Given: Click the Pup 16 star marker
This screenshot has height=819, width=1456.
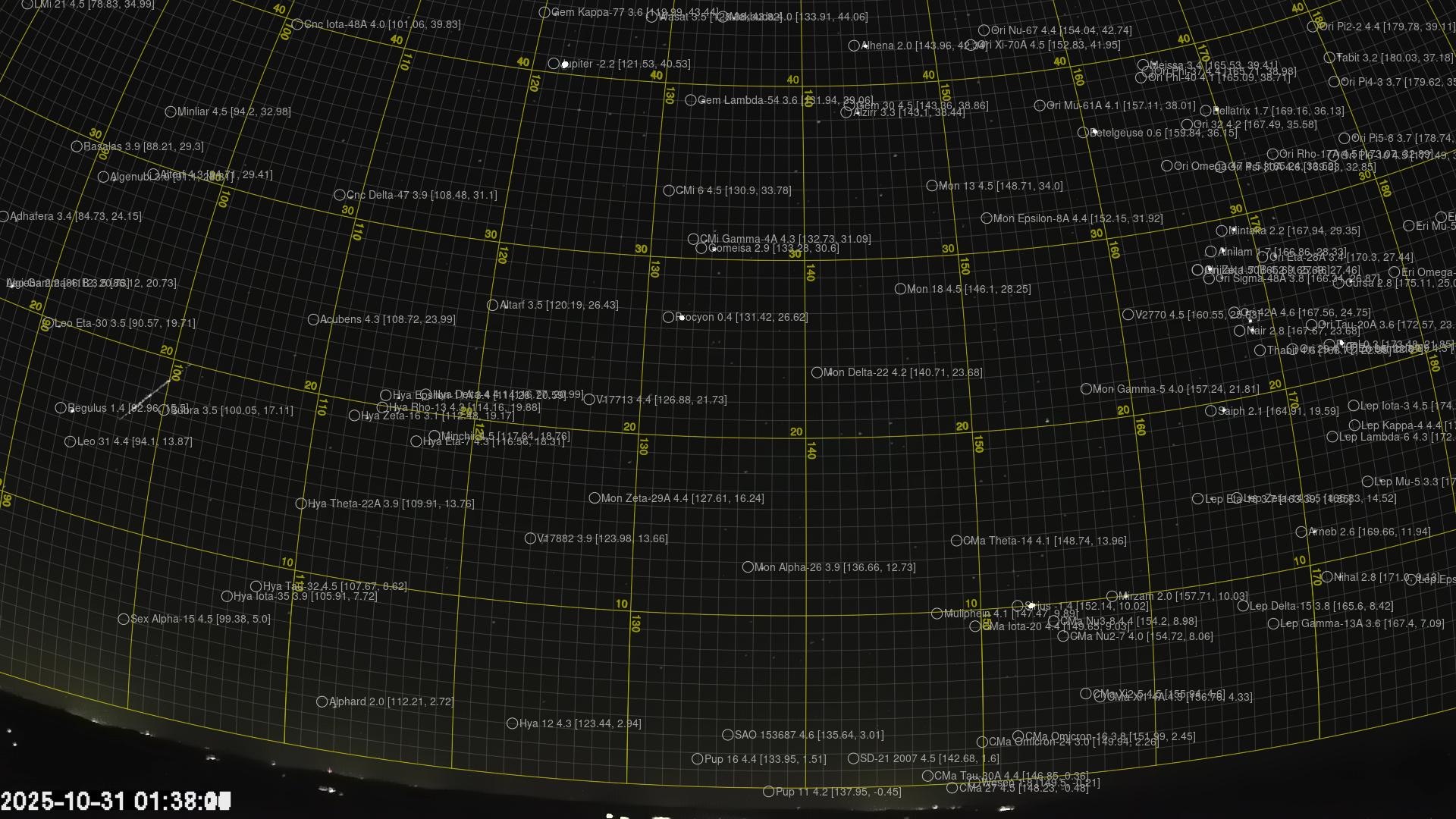Looking at the screenshot, I should [698, 759].
